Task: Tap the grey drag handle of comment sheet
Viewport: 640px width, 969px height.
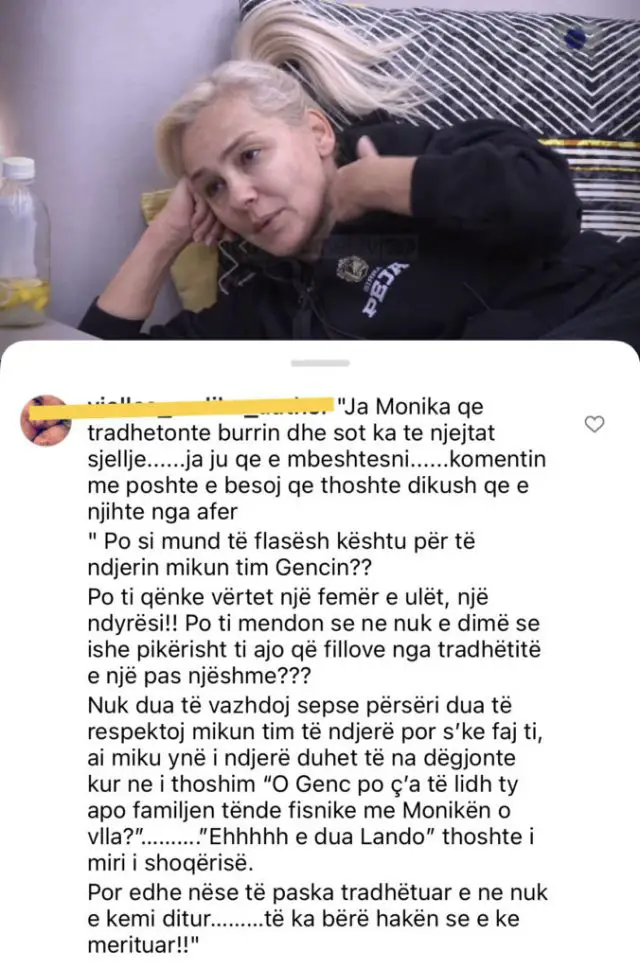Action: coord(320,363)
